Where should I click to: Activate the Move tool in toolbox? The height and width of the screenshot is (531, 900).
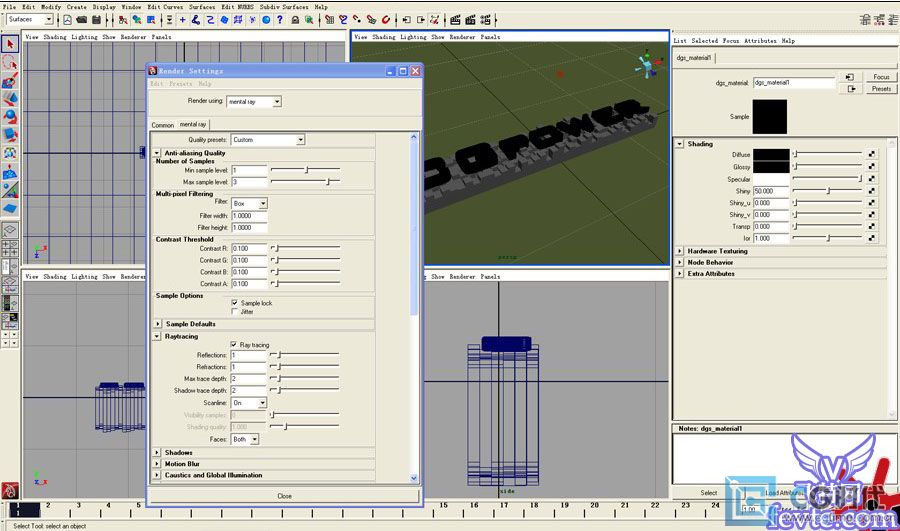click(x=10, y=99)
